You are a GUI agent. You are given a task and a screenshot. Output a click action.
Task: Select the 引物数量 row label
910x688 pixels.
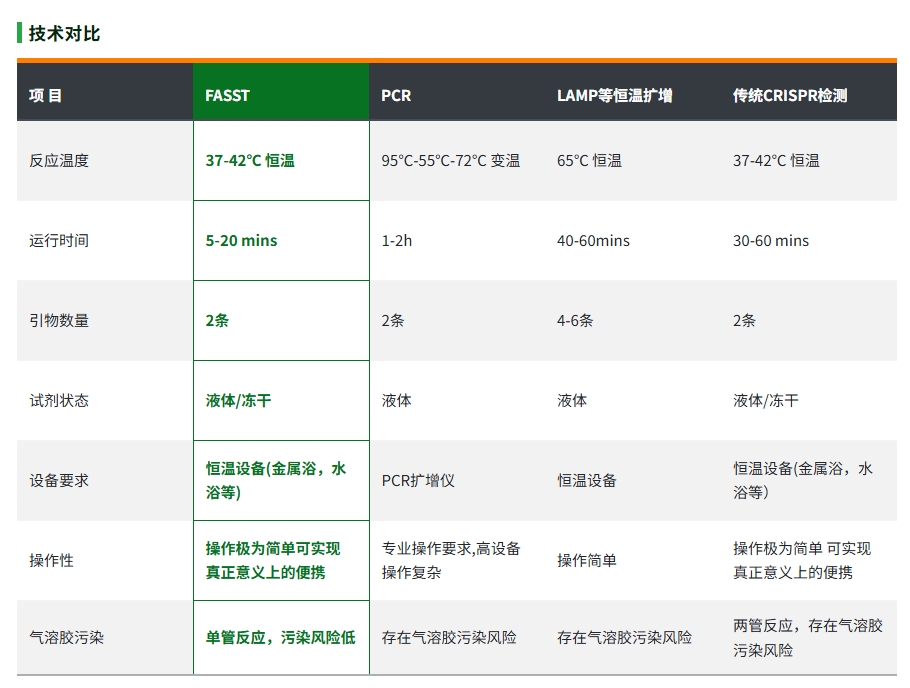(x=59, y=320)
